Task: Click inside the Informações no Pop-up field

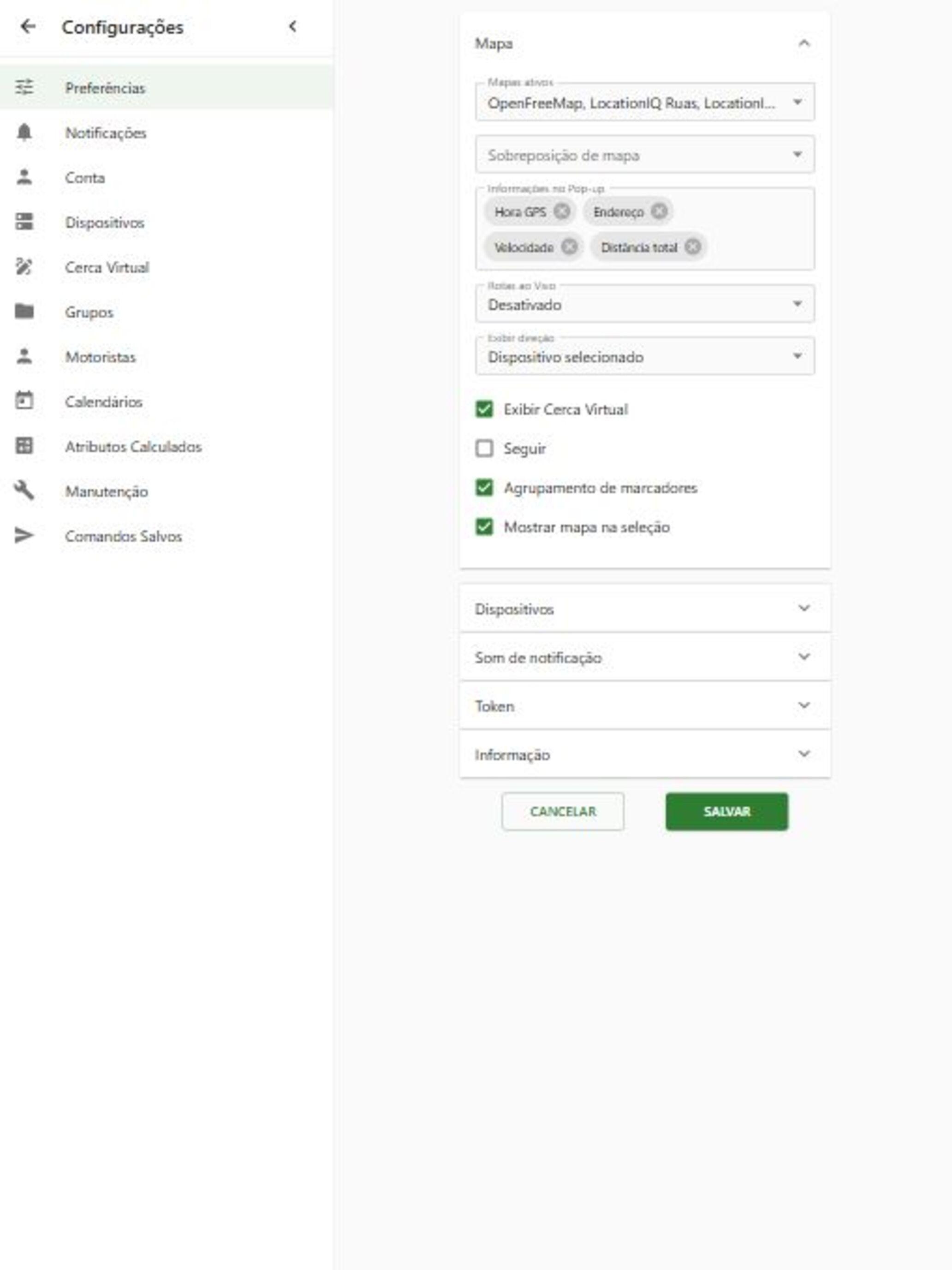Action: (x=644, y=229)
